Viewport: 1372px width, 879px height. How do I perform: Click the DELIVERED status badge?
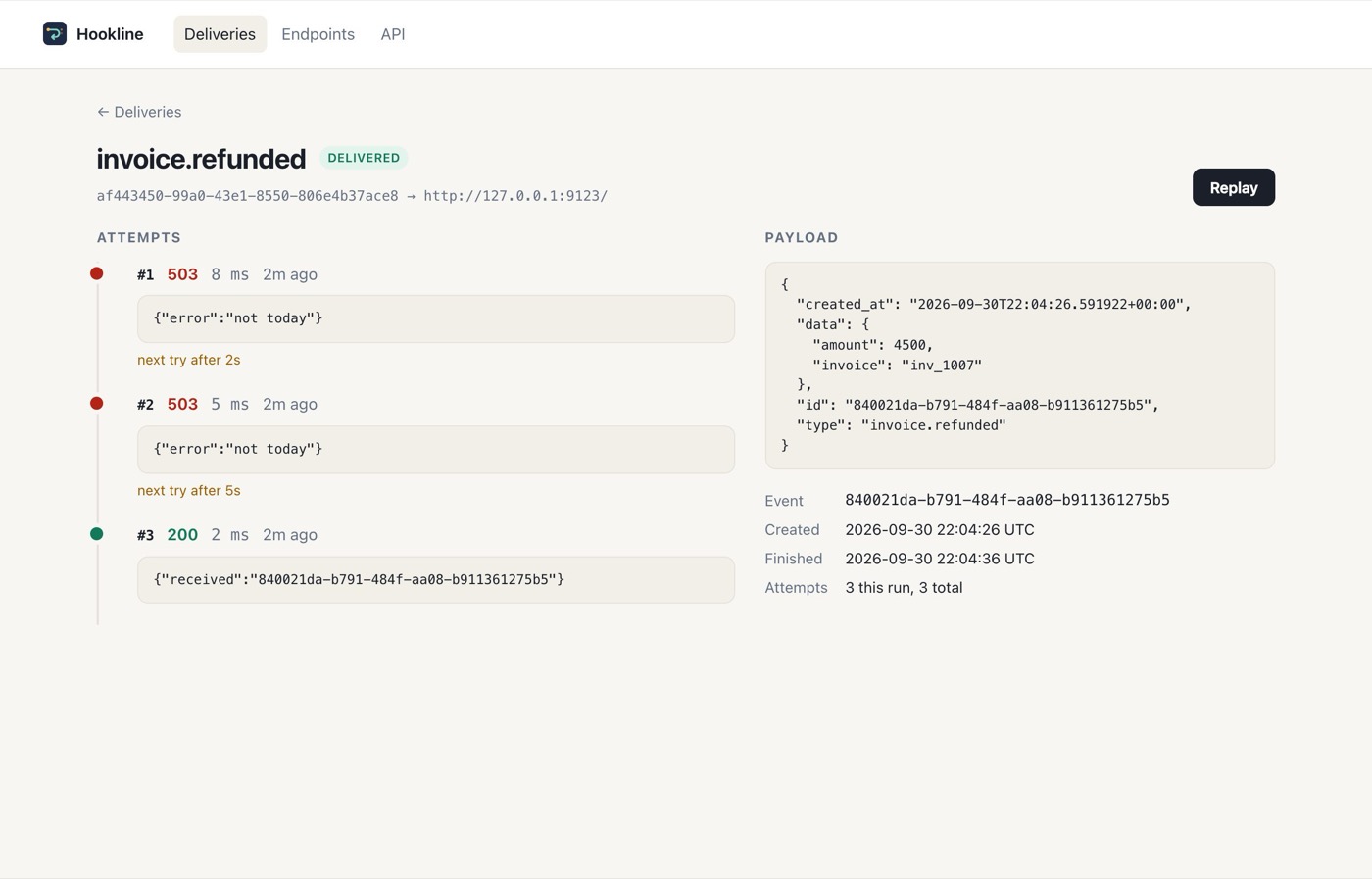click(x=364, y=158)
